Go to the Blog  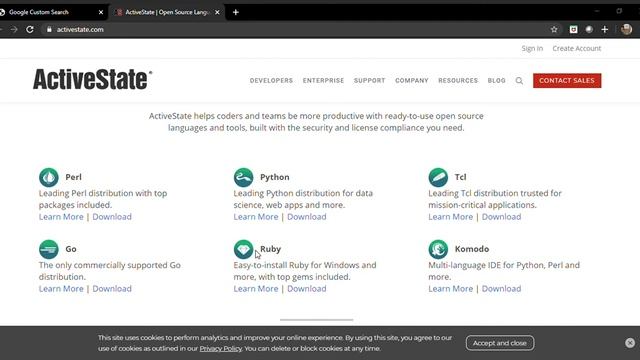[x=496, y=81]
